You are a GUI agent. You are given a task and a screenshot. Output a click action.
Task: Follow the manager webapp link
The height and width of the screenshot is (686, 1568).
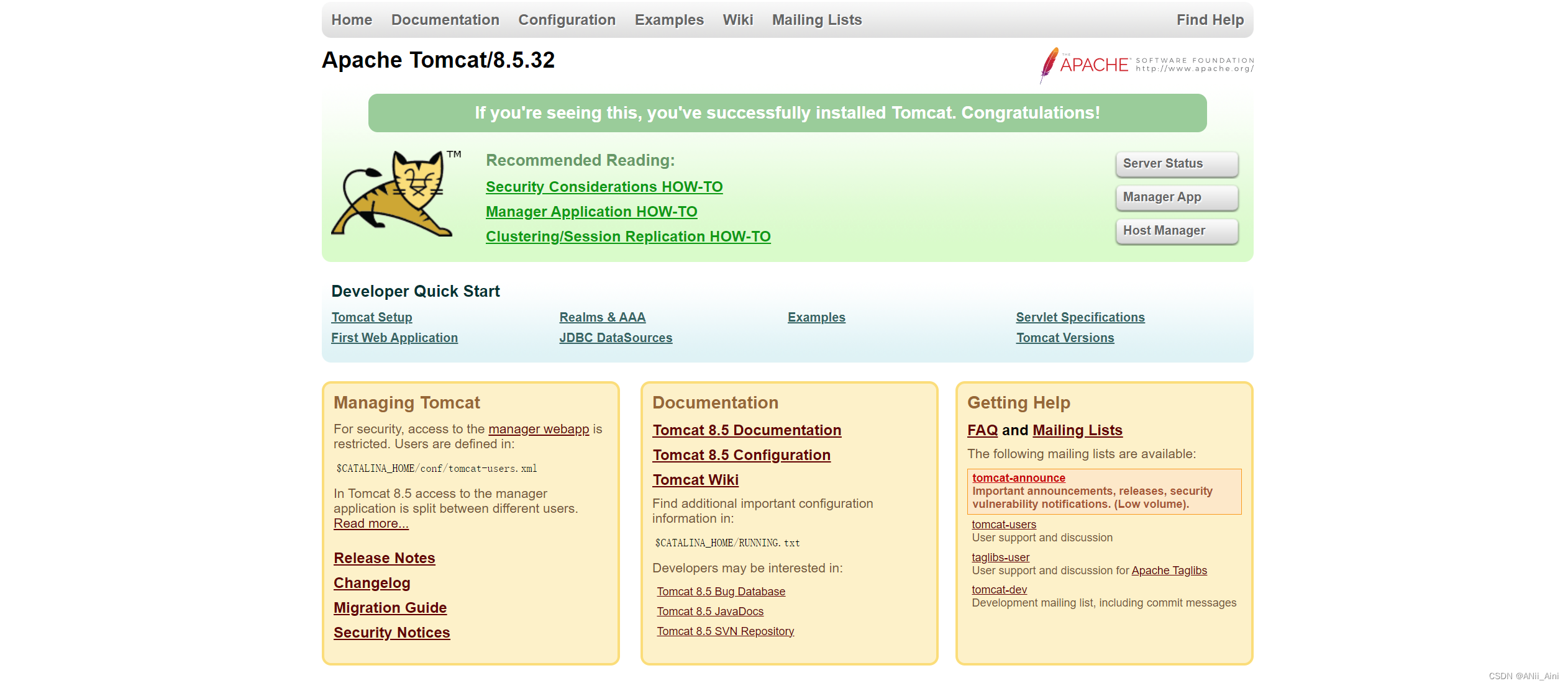[x=539, y=429]
